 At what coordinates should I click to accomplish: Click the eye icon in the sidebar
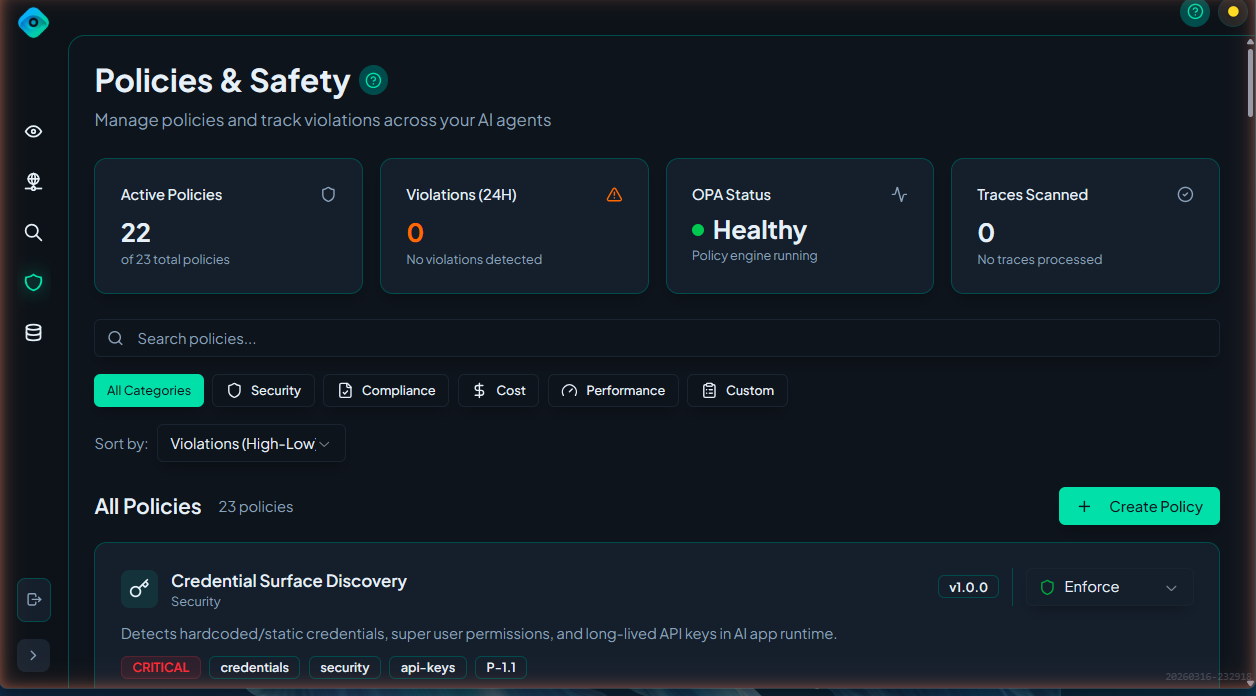[33, 132]
